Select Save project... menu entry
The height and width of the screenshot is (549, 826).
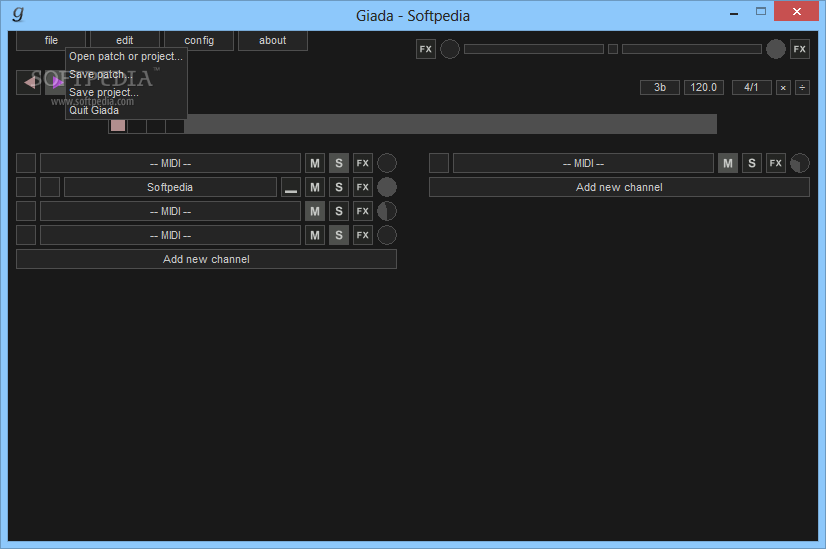tap(126, 92)
